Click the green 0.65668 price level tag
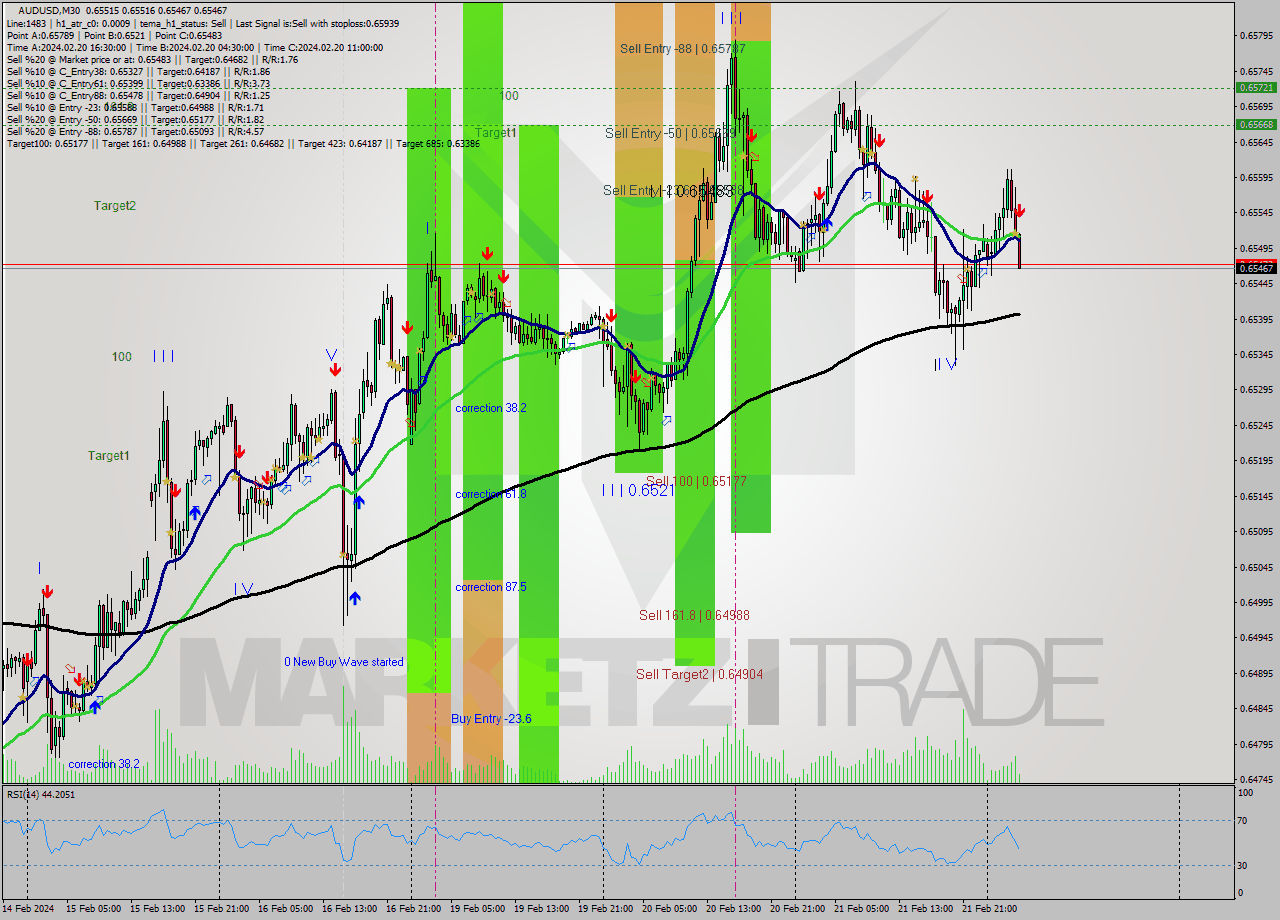Image resolution: width=1280 pixels, height=920 pixels. click(x=1256, y=124)
